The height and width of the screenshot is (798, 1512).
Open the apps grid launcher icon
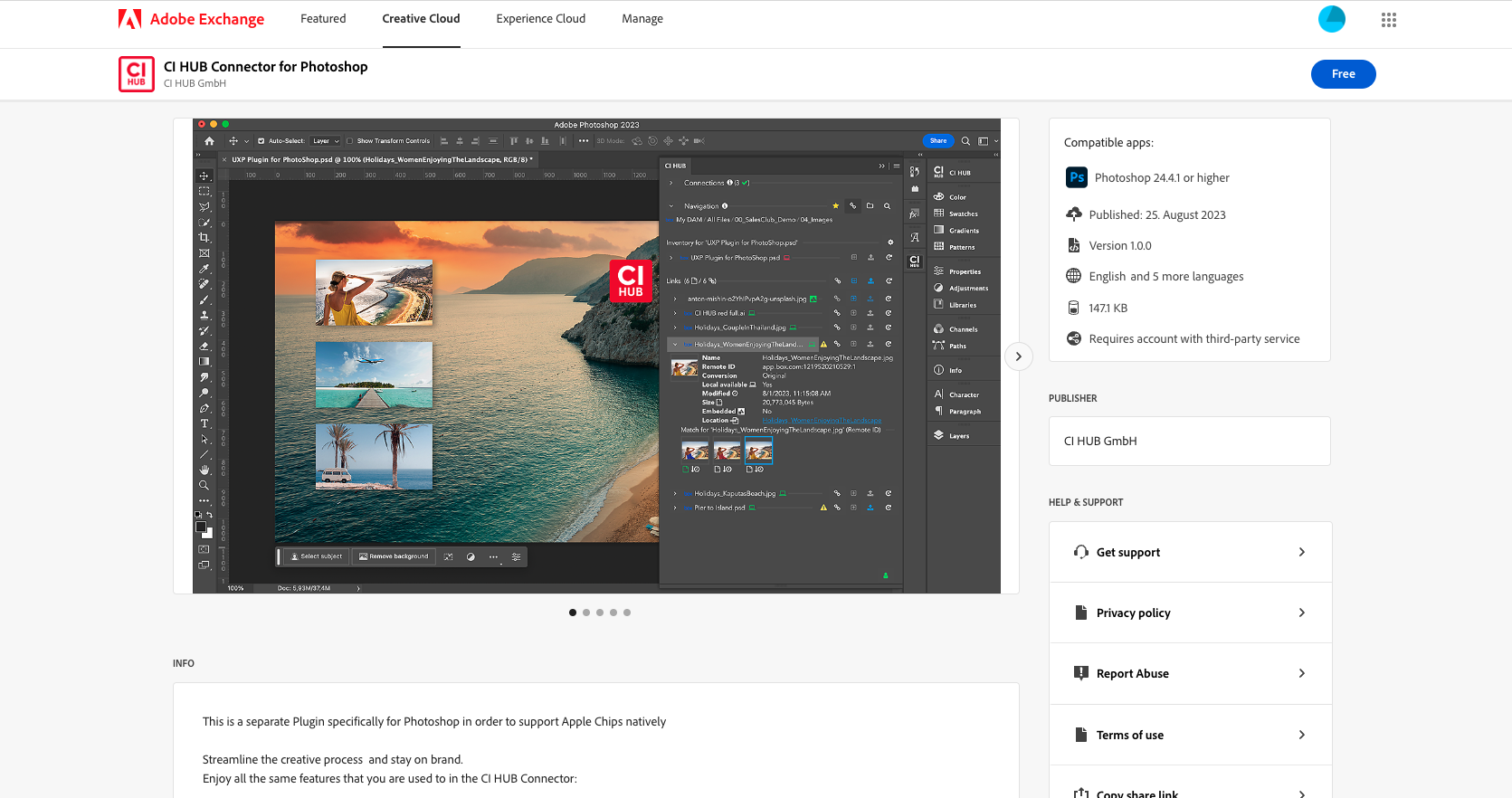1388,20
